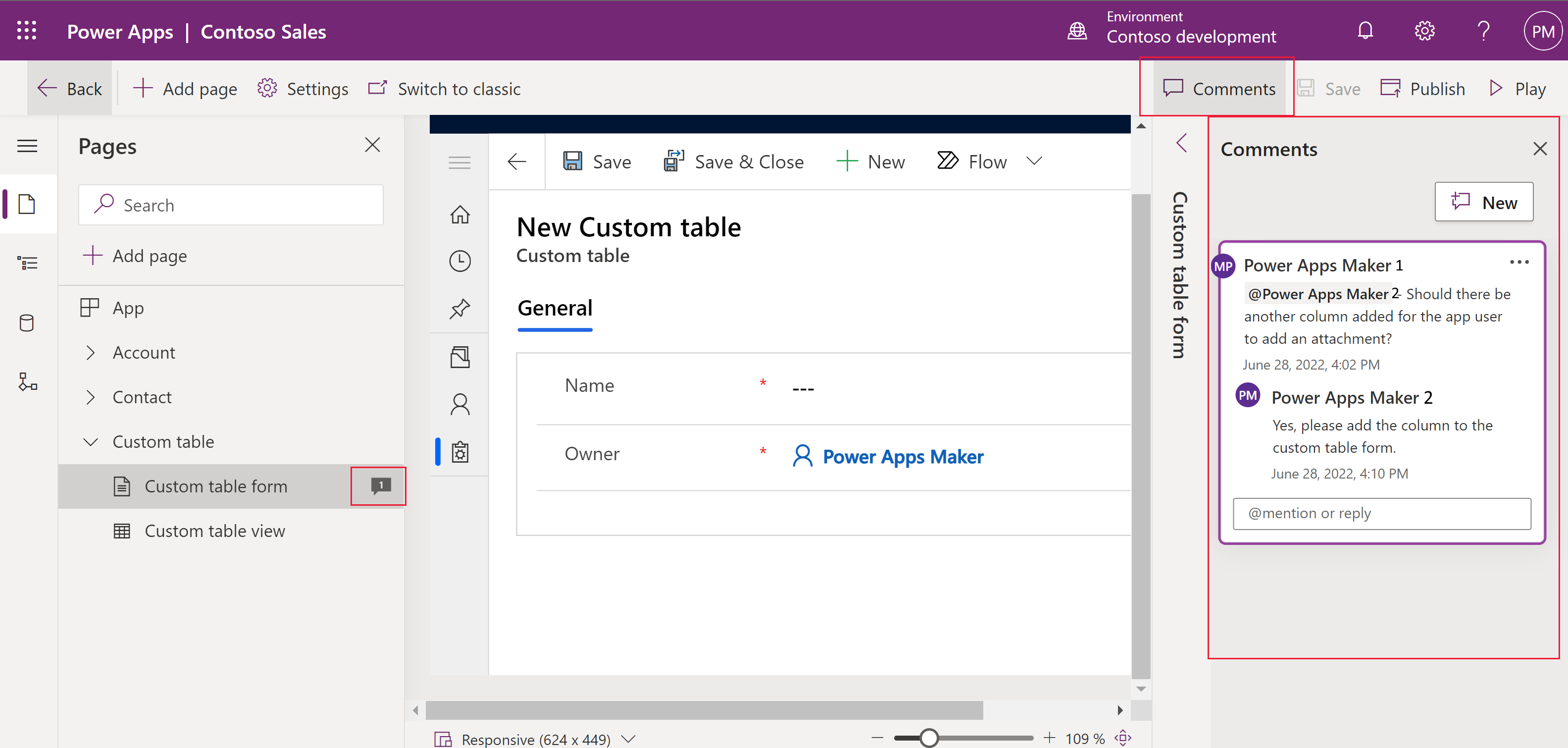This screenshot has height=748, width=1568.
Task: Expand the Contact tree item
Action: tap(91, 396)
